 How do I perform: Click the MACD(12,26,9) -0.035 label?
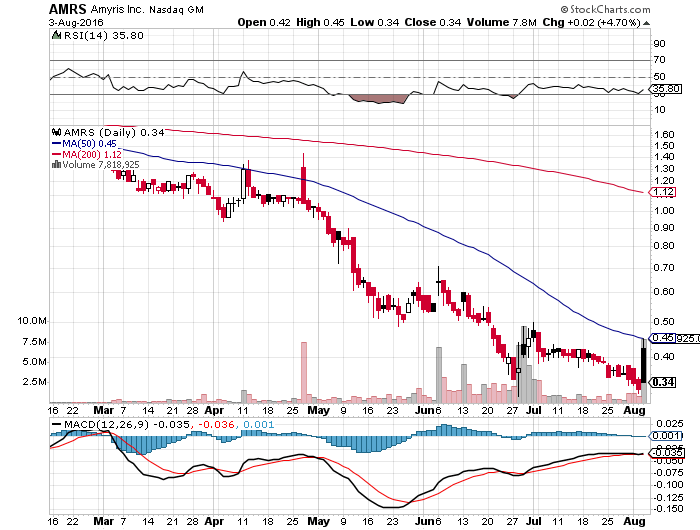(x=127, y=425)
